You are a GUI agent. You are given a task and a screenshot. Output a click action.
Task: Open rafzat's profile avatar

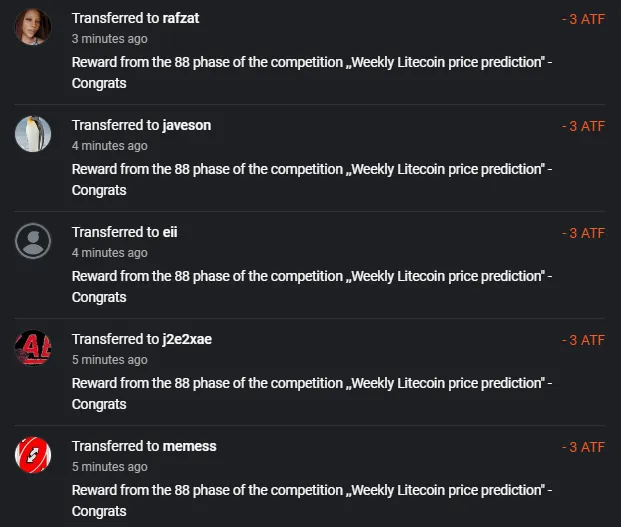[33, 27]
